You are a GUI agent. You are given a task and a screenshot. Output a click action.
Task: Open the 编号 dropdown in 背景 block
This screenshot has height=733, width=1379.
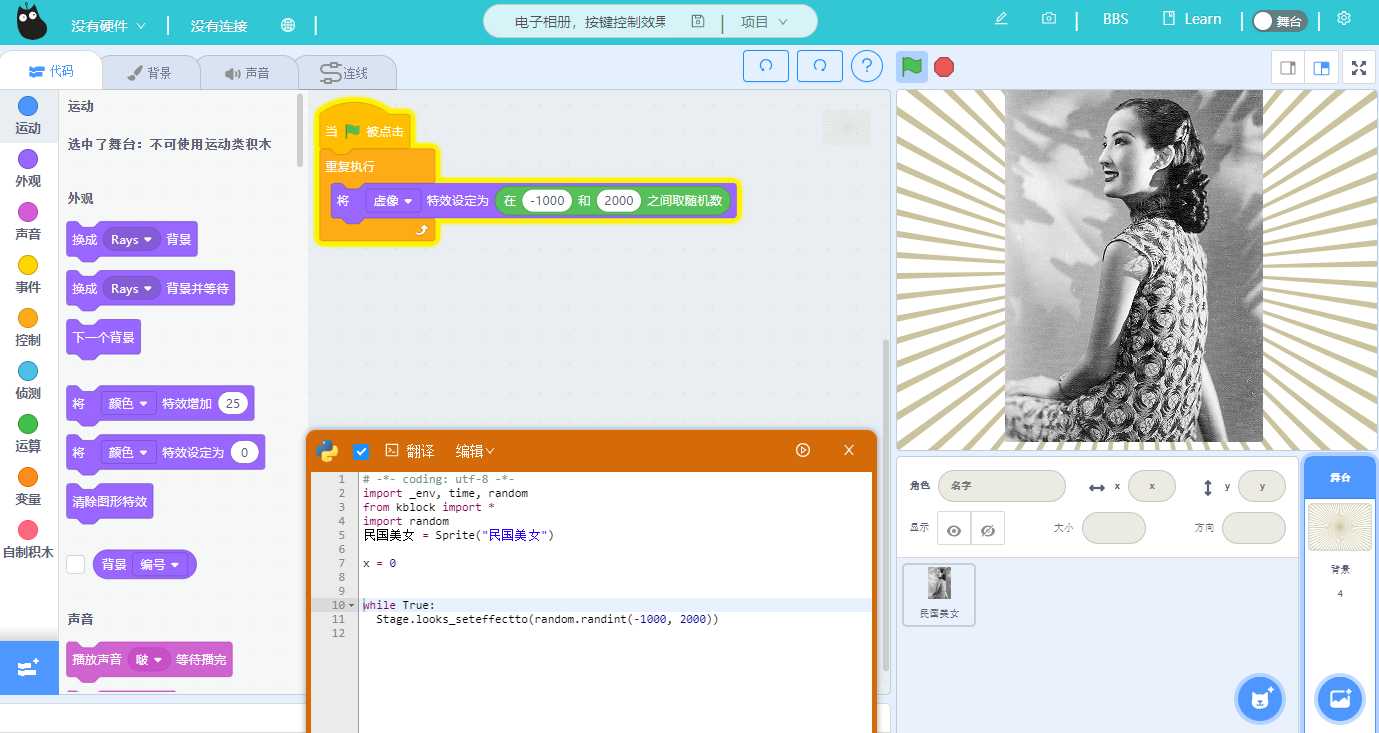tap(160, 564)
